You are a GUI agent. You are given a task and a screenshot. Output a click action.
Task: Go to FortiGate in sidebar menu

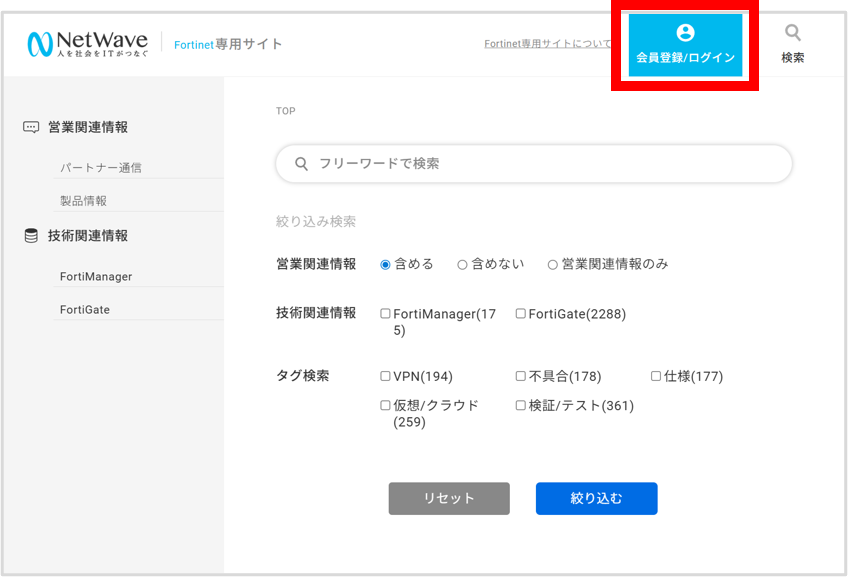click(85, 310)
